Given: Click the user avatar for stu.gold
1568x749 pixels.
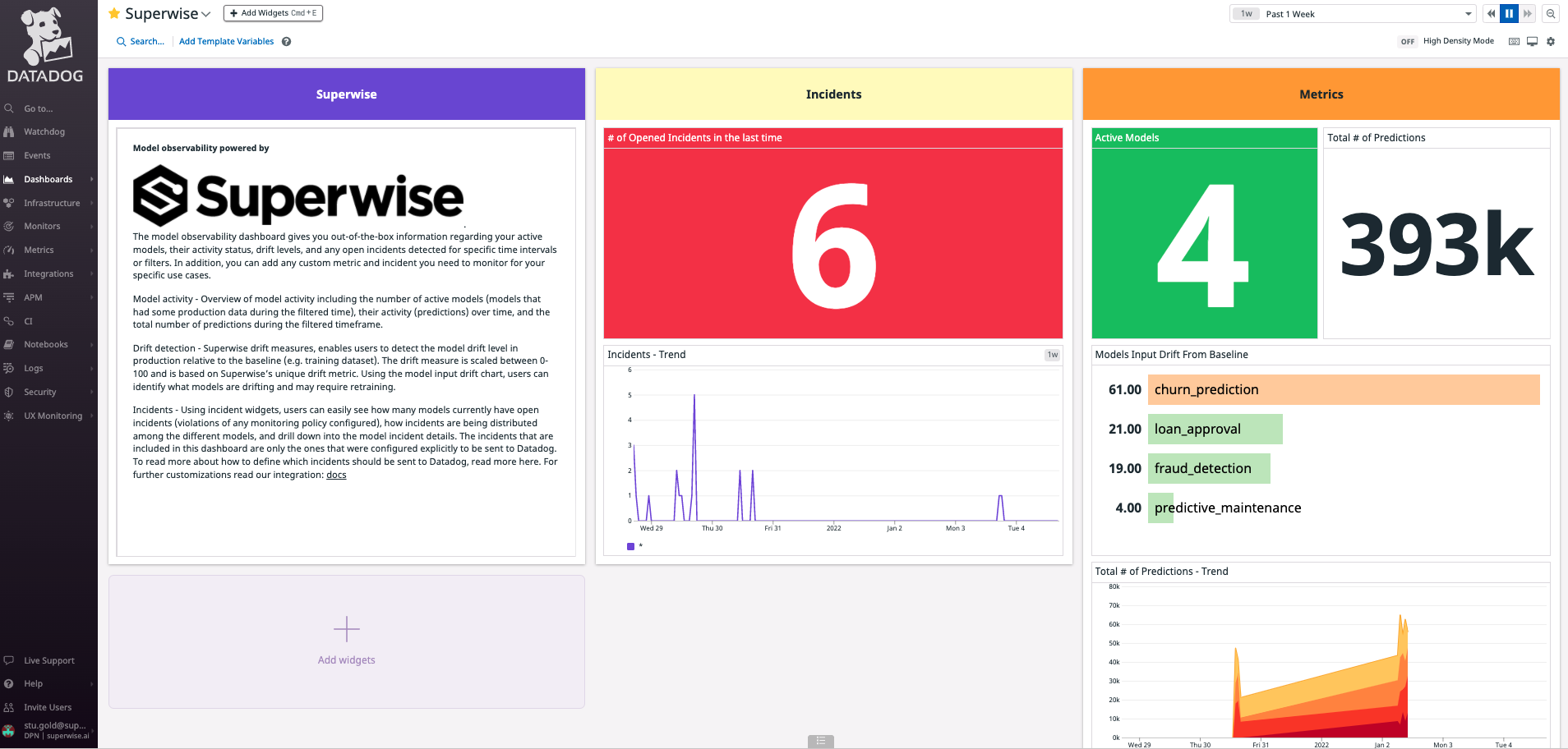Looking at the screenshot, I should click(9, 730).
